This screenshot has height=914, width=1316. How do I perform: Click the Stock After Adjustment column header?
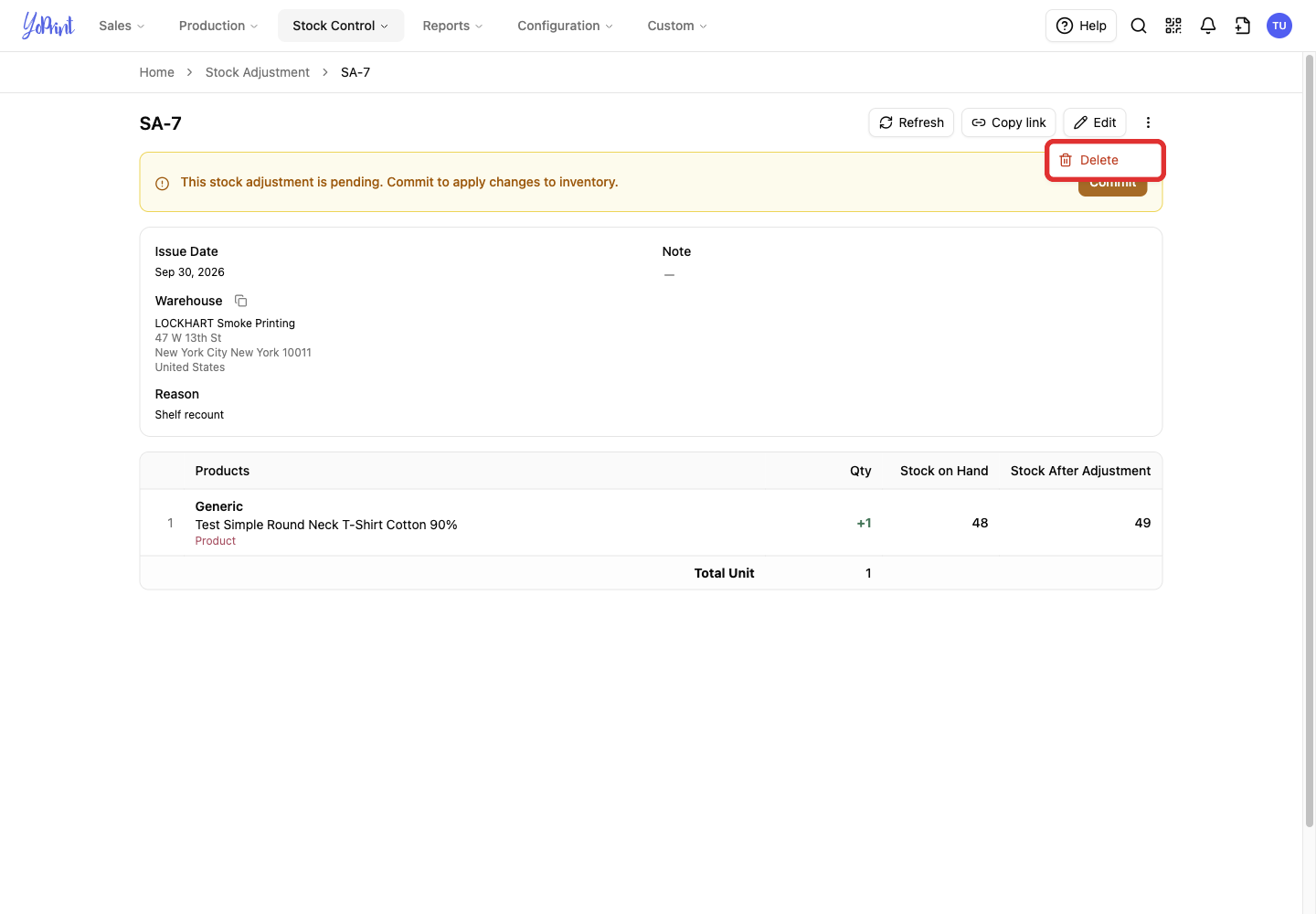point(1080,471)
